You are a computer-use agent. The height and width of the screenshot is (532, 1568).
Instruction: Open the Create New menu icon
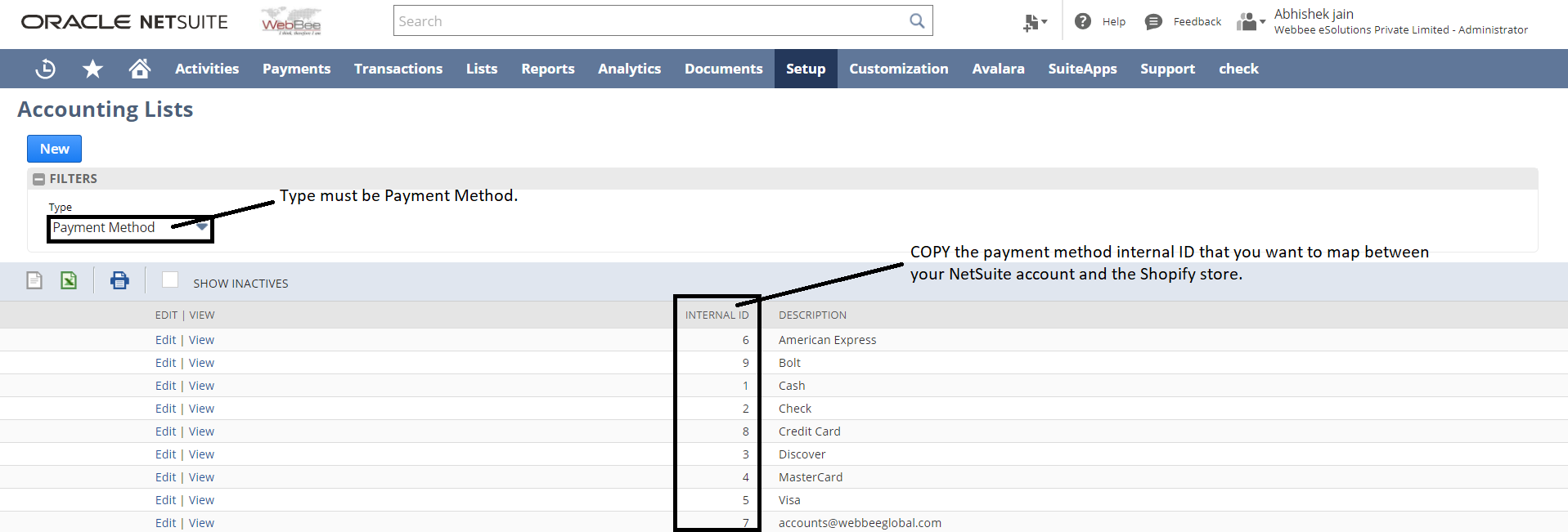pos(1035,22)
